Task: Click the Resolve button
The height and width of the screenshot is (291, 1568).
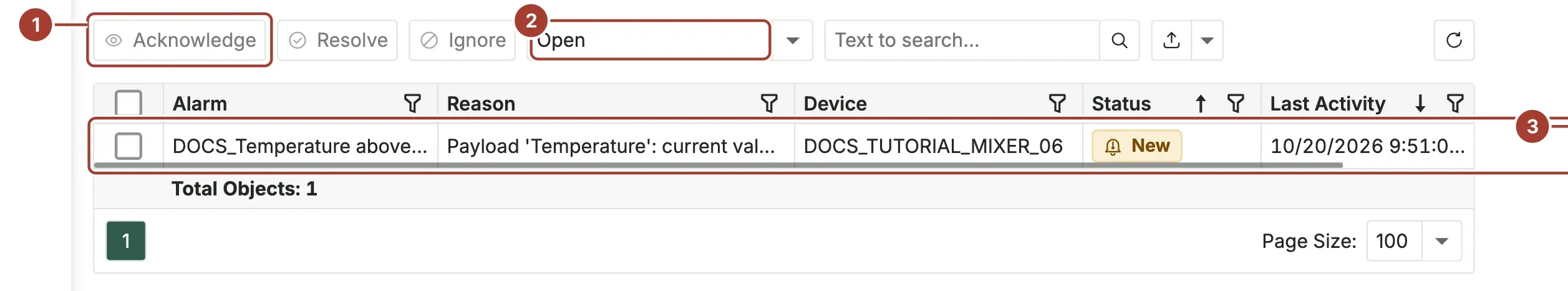Action: 337,41
